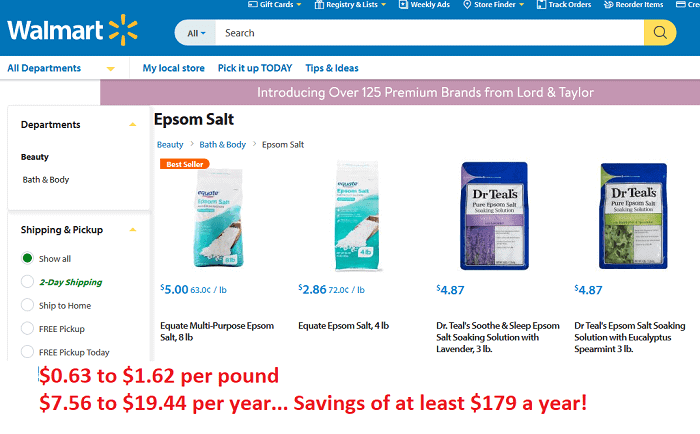Click the Bath & Body breadcrumb link
This screenshot has width=700, height=434.
pos(223,145)
